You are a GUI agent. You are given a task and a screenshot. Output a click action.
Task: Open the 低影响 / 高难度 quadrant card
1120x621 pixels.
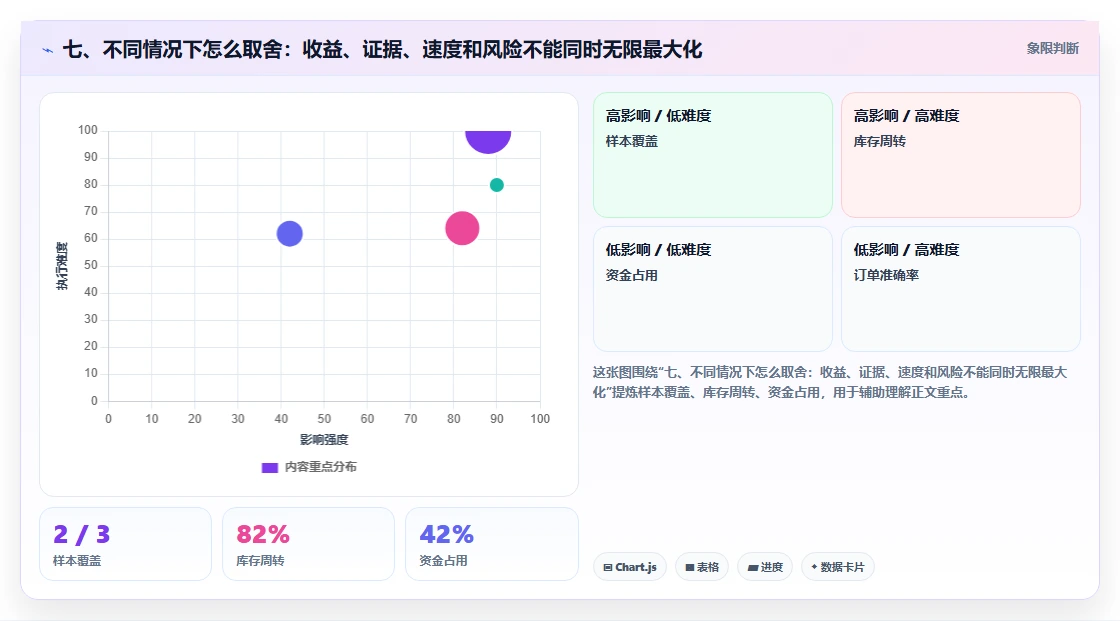pyautogui.click(x=961, y=289)
